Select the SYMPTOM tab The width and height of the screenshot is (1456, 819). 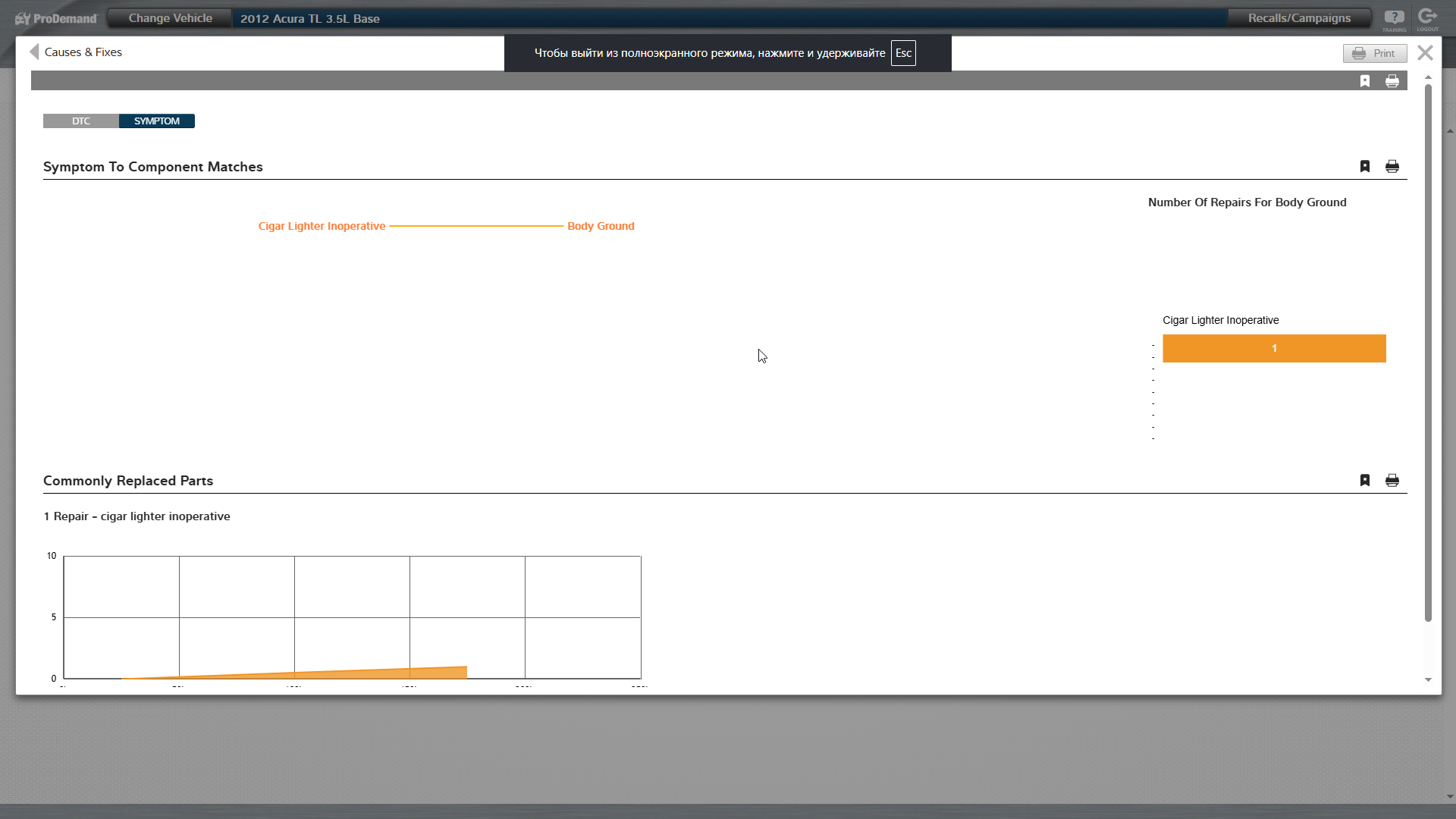pyautogui.click(x=157, y=121)
